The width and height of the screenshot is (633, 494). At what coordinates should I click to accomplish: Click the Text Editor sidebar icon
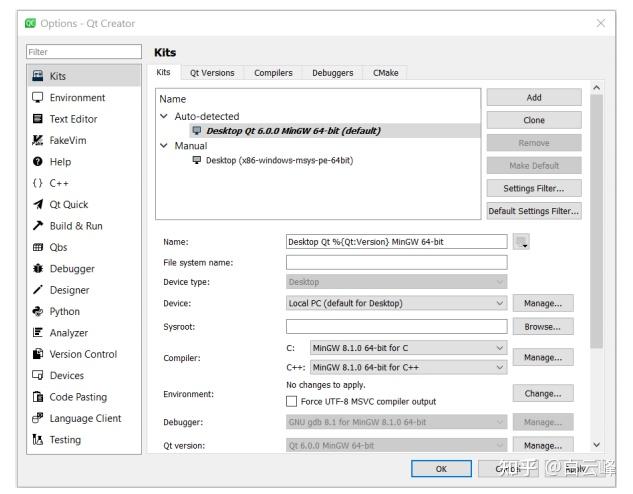pyautogui.click(x=38, y=119)
